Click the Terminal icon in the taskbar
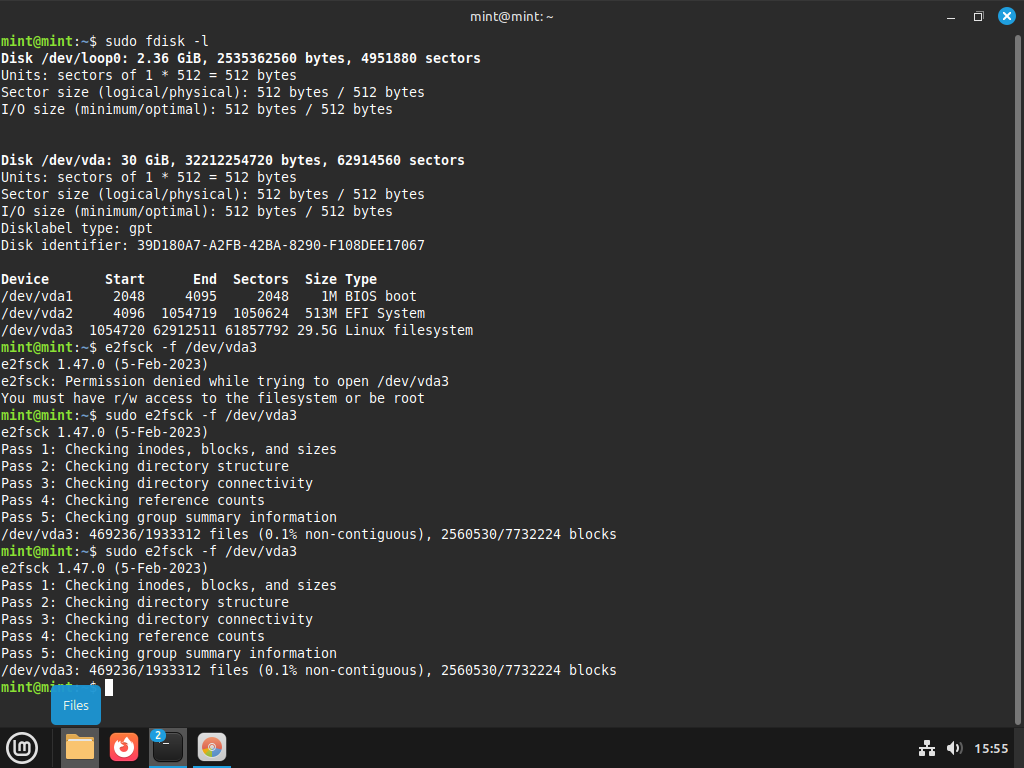Viewport: 1024px width, 768px height. (167, 747)
